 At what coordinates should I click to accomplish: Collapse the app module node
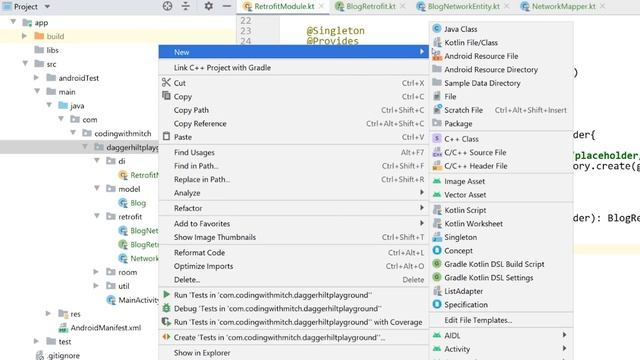(x=13, y=22)
